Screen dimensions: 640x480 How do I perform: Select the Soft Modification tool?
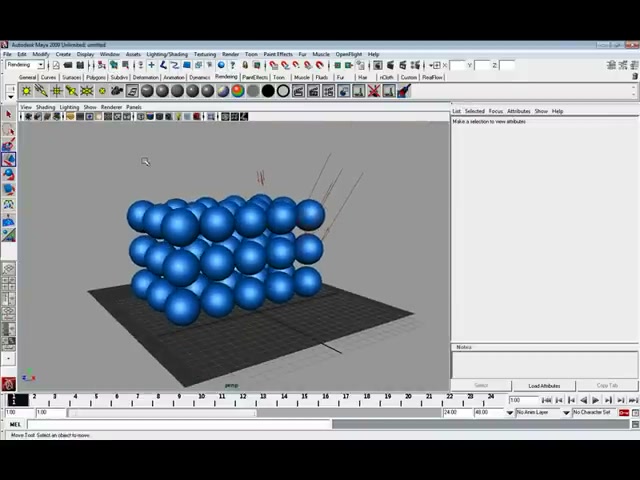tap(9, 220)
